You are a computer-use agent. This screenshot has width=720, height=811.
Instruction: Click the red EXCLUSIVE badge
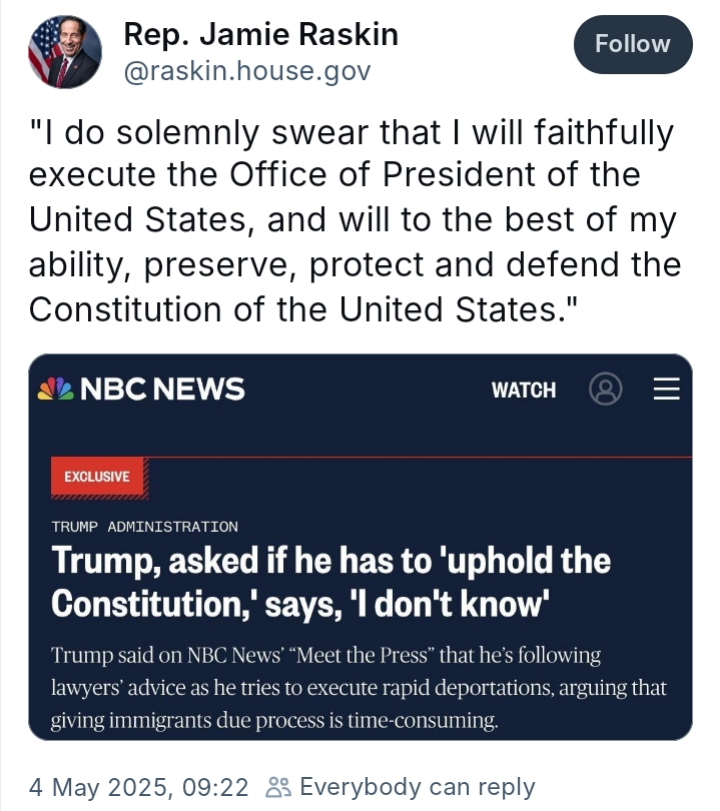pyautogui.click(x=97, y=476)
